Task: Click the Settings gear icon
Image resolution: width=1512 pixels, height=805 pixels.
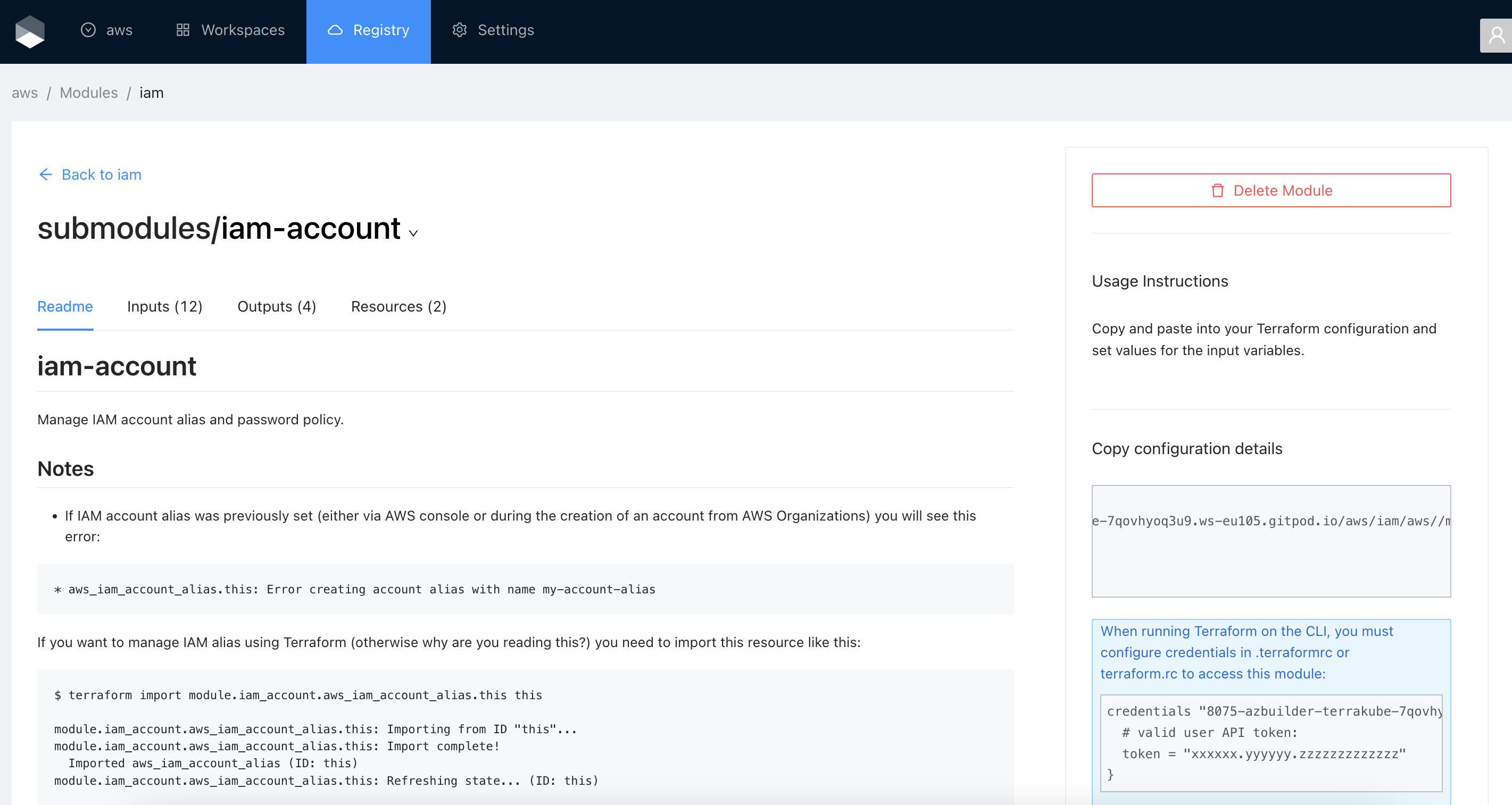Action: click(x=459, y=30)
